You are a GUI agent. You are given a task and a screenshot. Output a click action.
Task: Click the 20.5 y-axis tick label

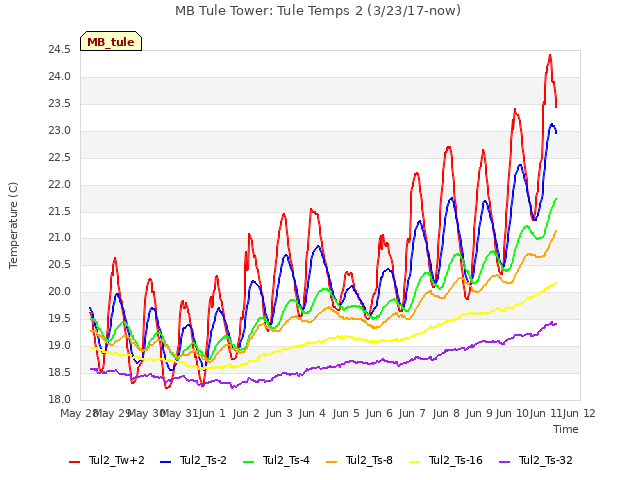coord(60,264)
